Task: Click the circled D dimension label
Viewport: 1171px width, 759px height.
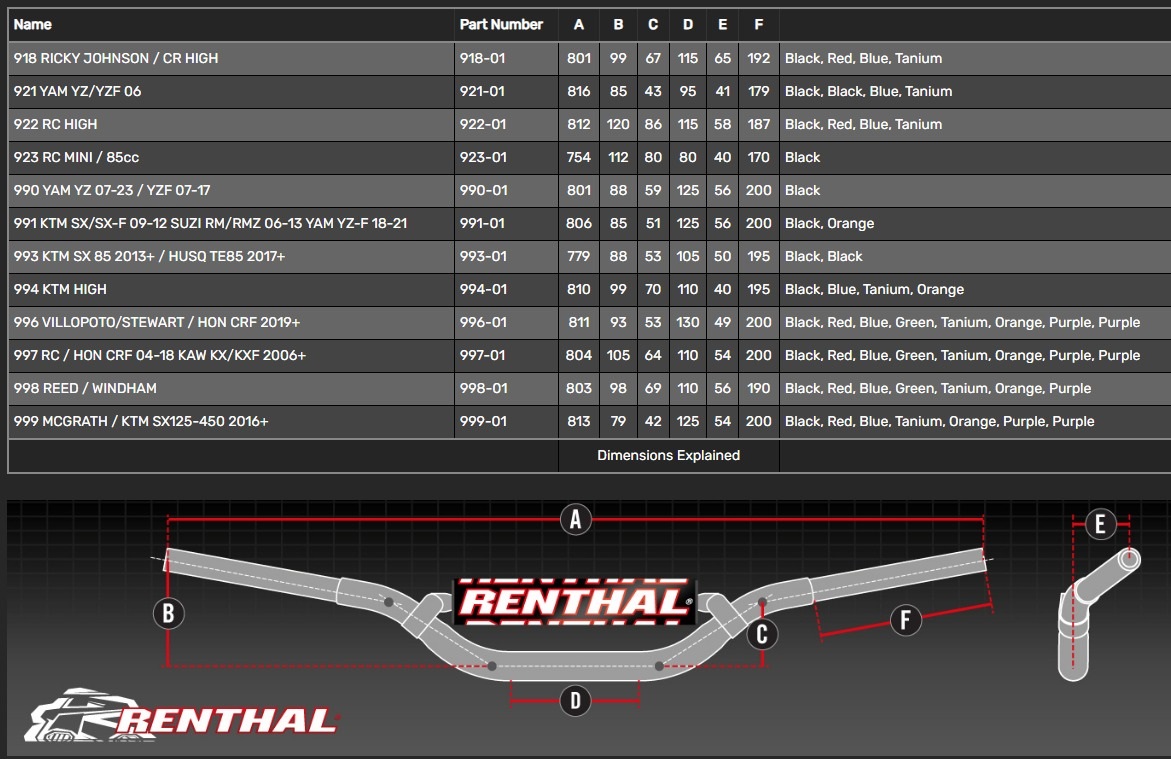Action: [575, 701]
